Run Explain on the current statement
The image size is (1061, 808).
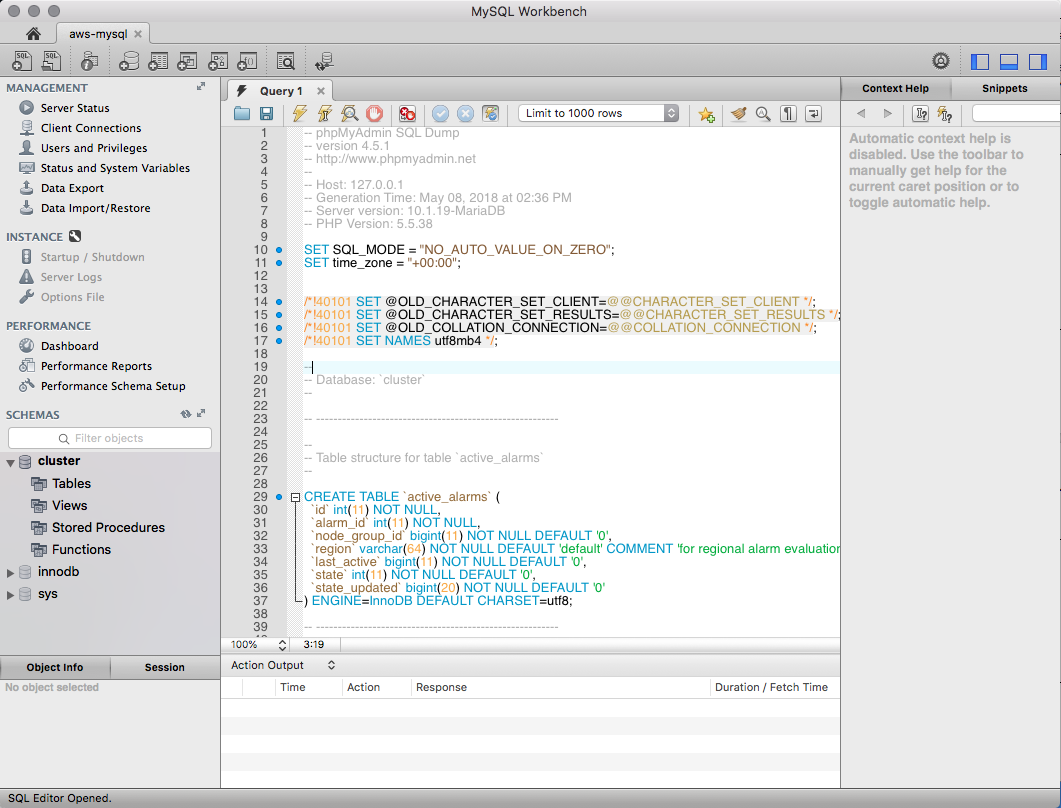[x=350, y=114]
